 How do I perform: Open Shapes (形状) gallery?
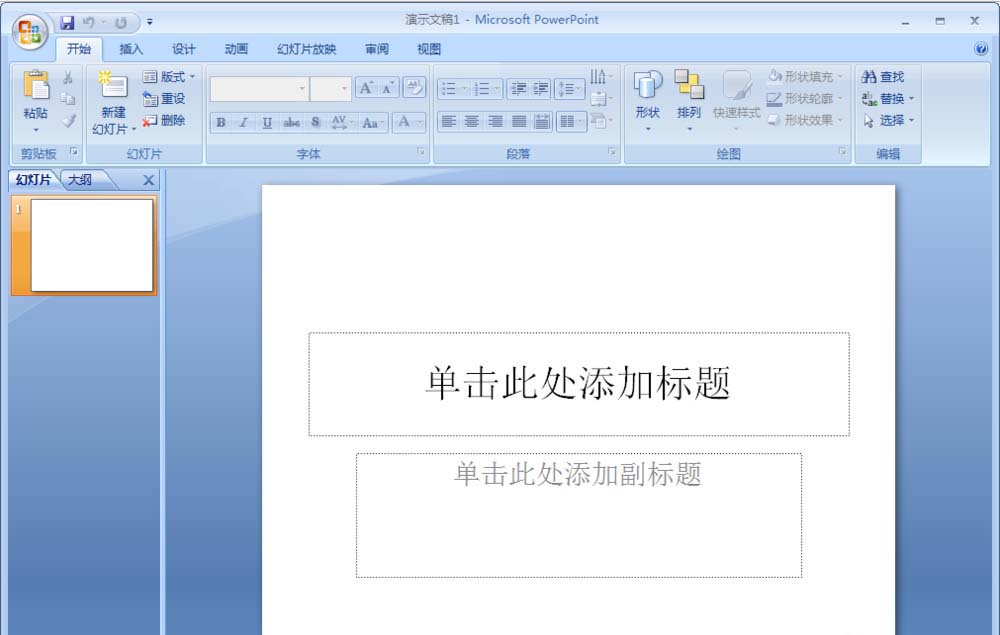click(x=647, y=100)
